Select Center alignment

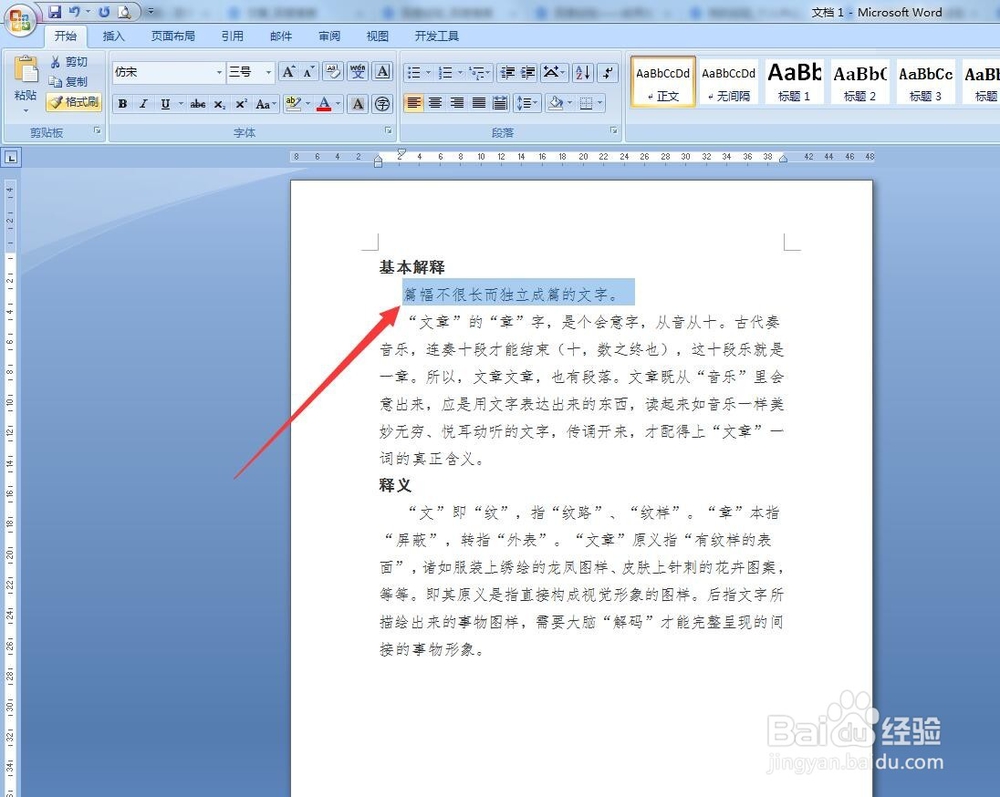[436, 103]
